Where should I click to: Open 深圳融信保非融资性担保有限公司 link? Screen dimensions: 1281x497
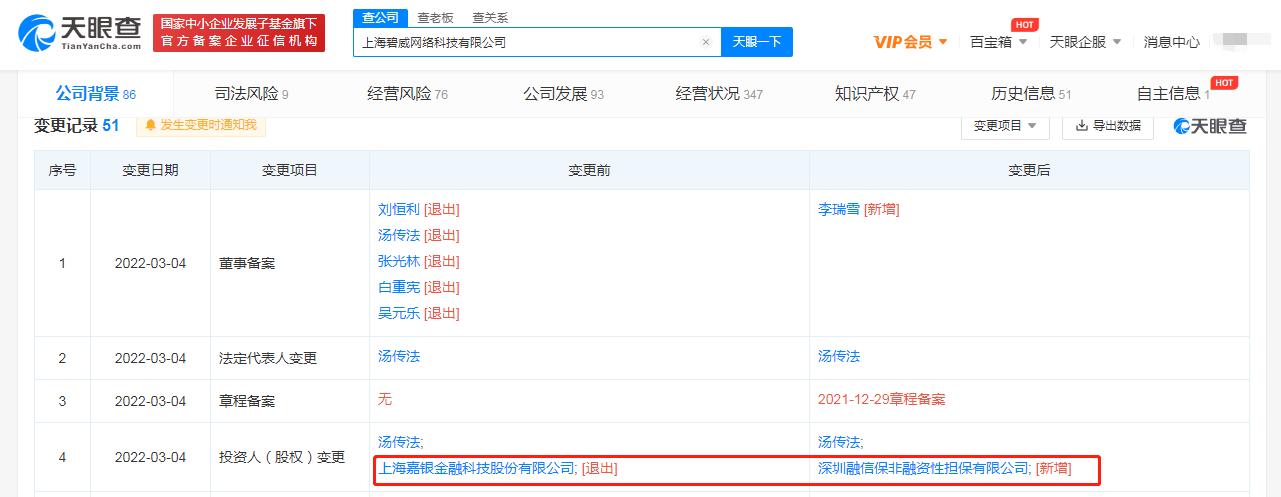point(924,467)
